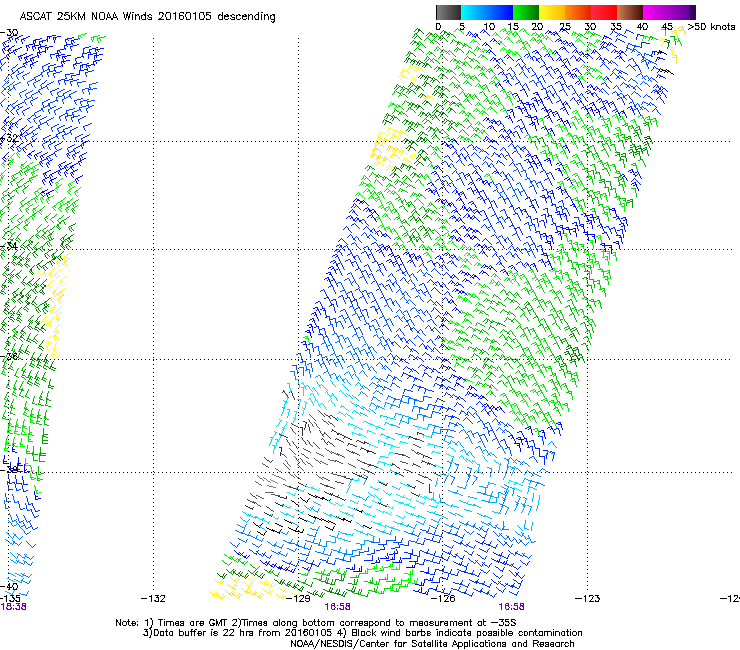The height and width of the screenshot is (650, 740).
Task: Click the '16:58' time label nearest -129
Action: point(337,607)
